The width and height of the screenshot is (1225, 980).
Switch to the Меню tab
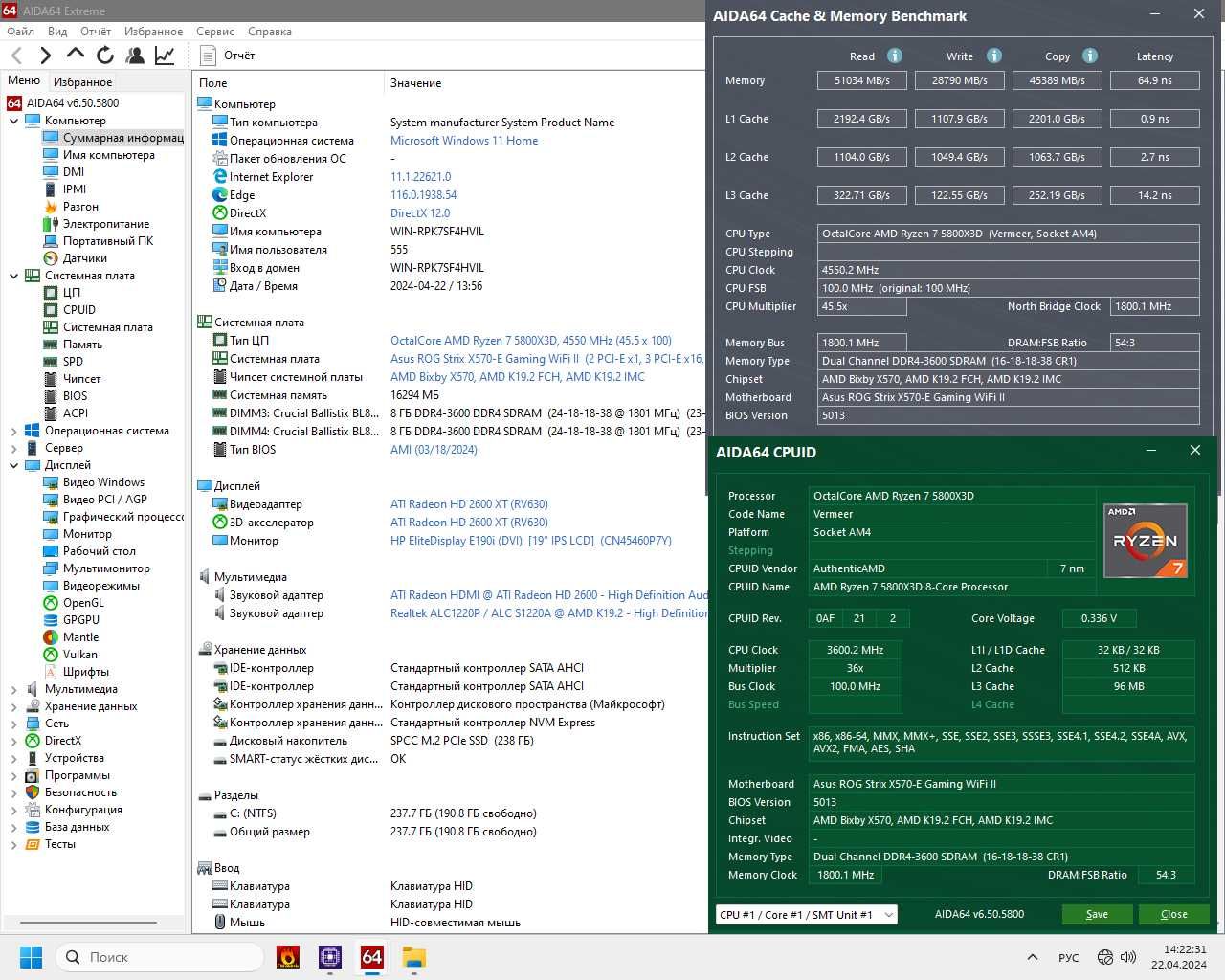[24, 80]
